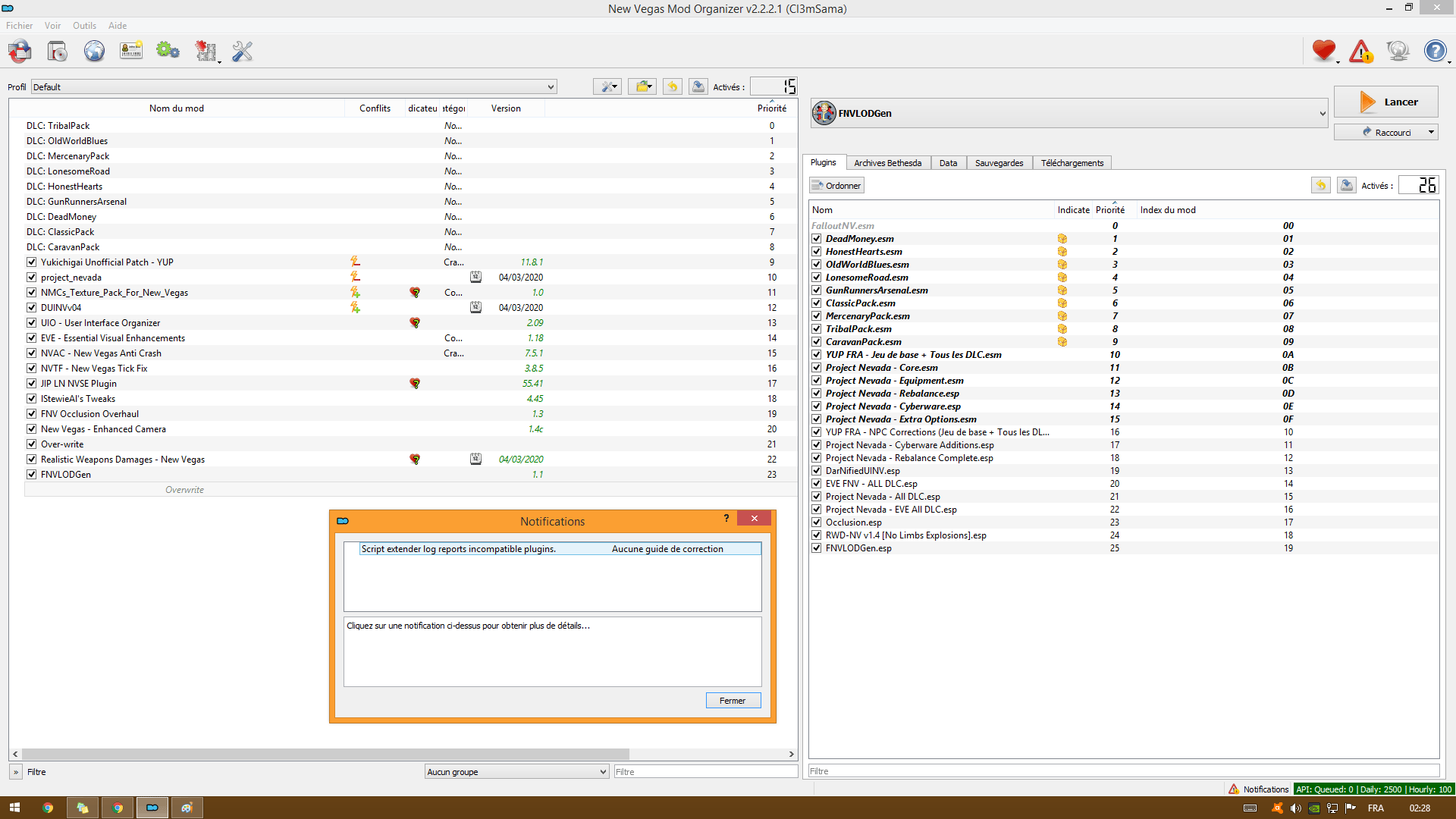Disable Occlusion.esp plugin checkbox
The image size is (1456, 819).
(817, 522)
